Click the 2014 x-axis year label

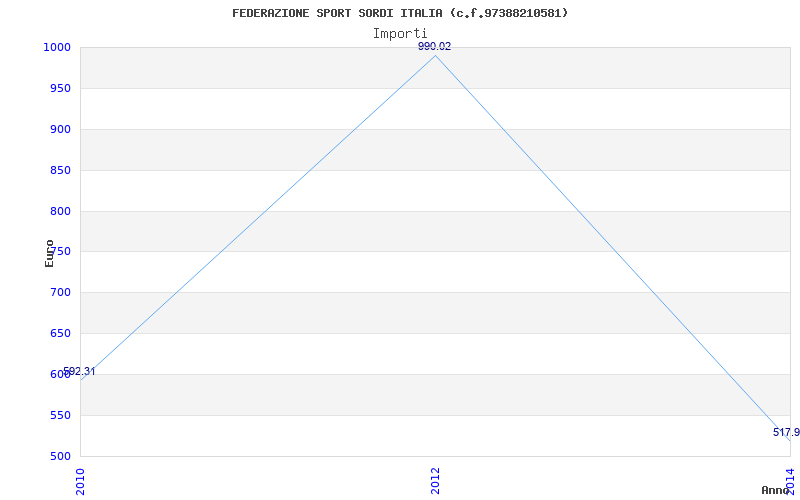790,481
